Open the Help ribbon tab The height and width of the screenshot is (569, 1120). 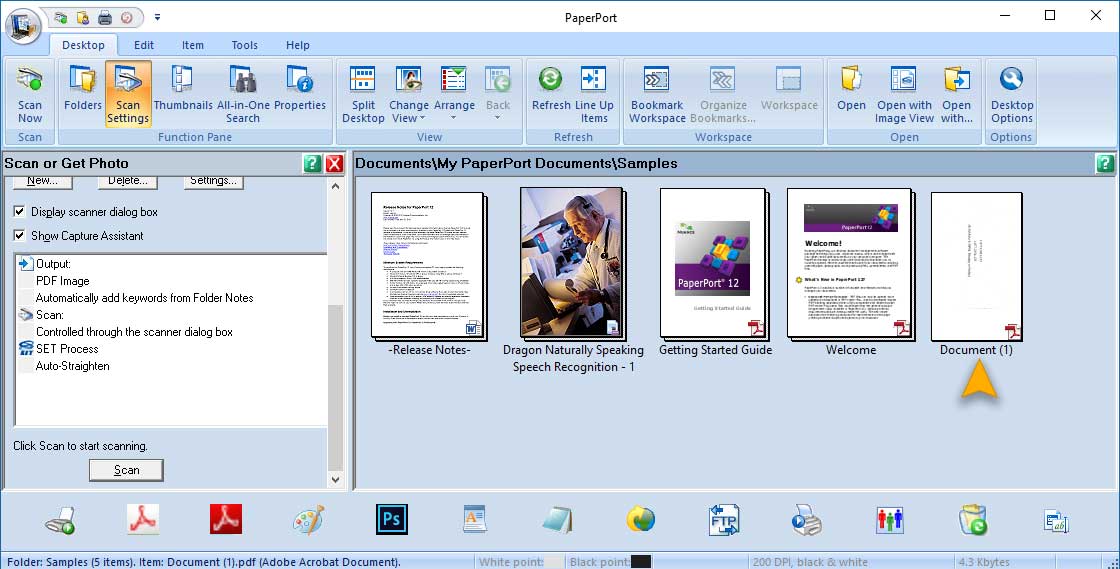pyautogui.click(x=298, y=45)
